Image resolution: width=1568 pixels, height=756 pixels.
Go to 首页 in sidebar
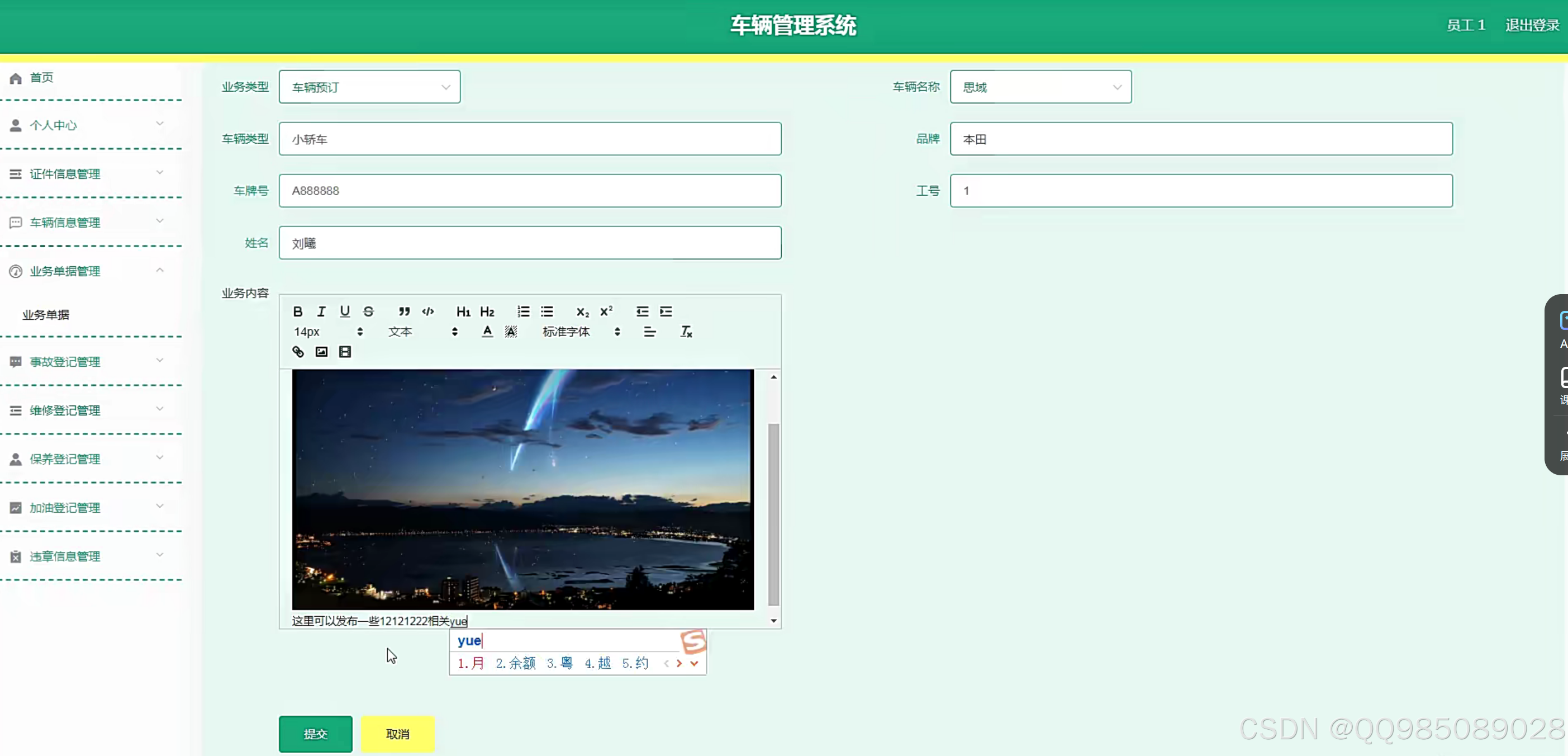41,77
